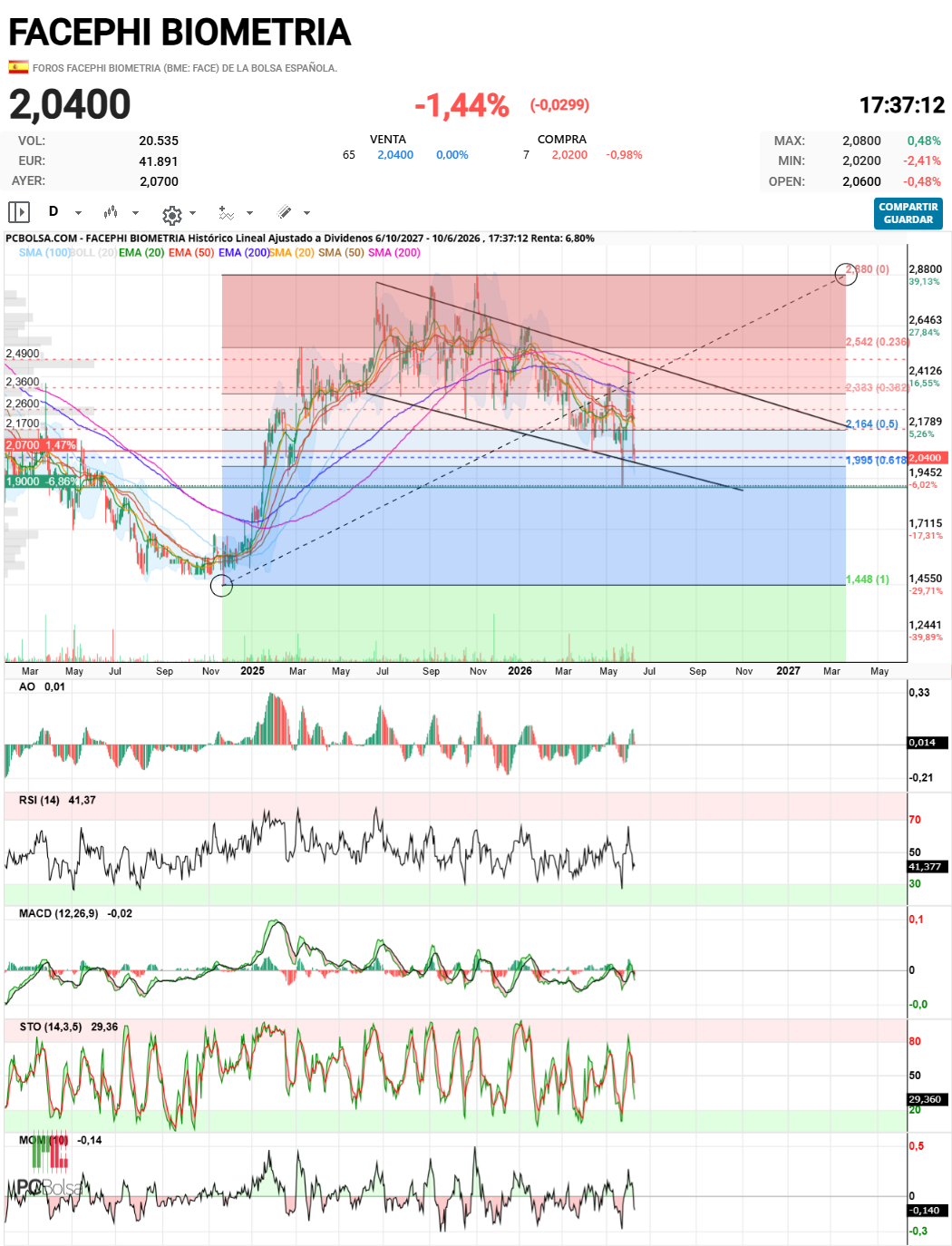Click the 2026 label on the time axis

click(x=520, y=671)
